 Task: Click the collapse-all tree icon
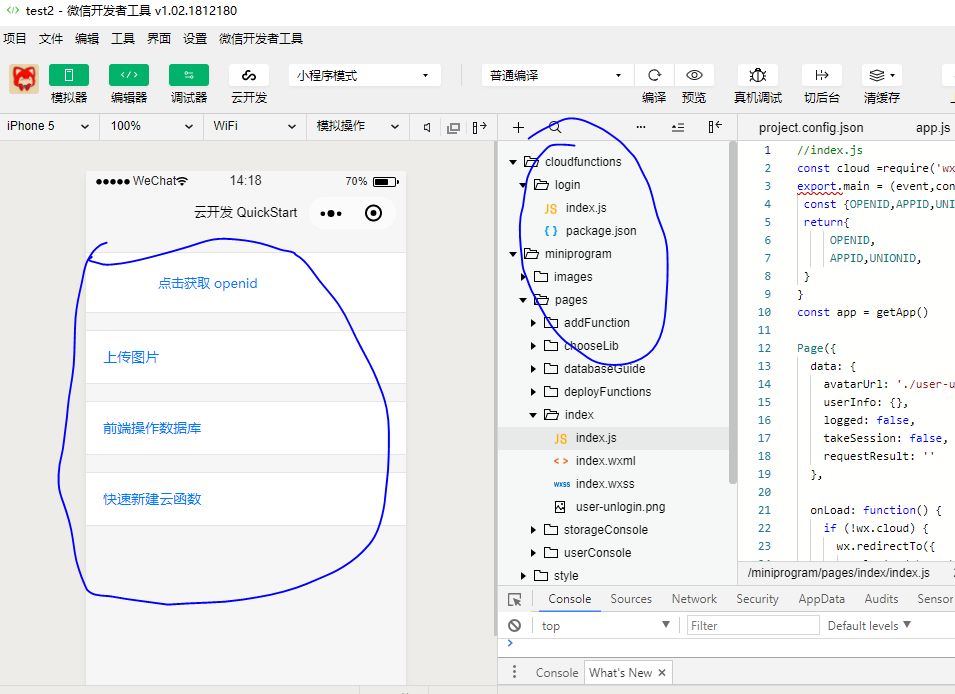(x=678, y=127)
